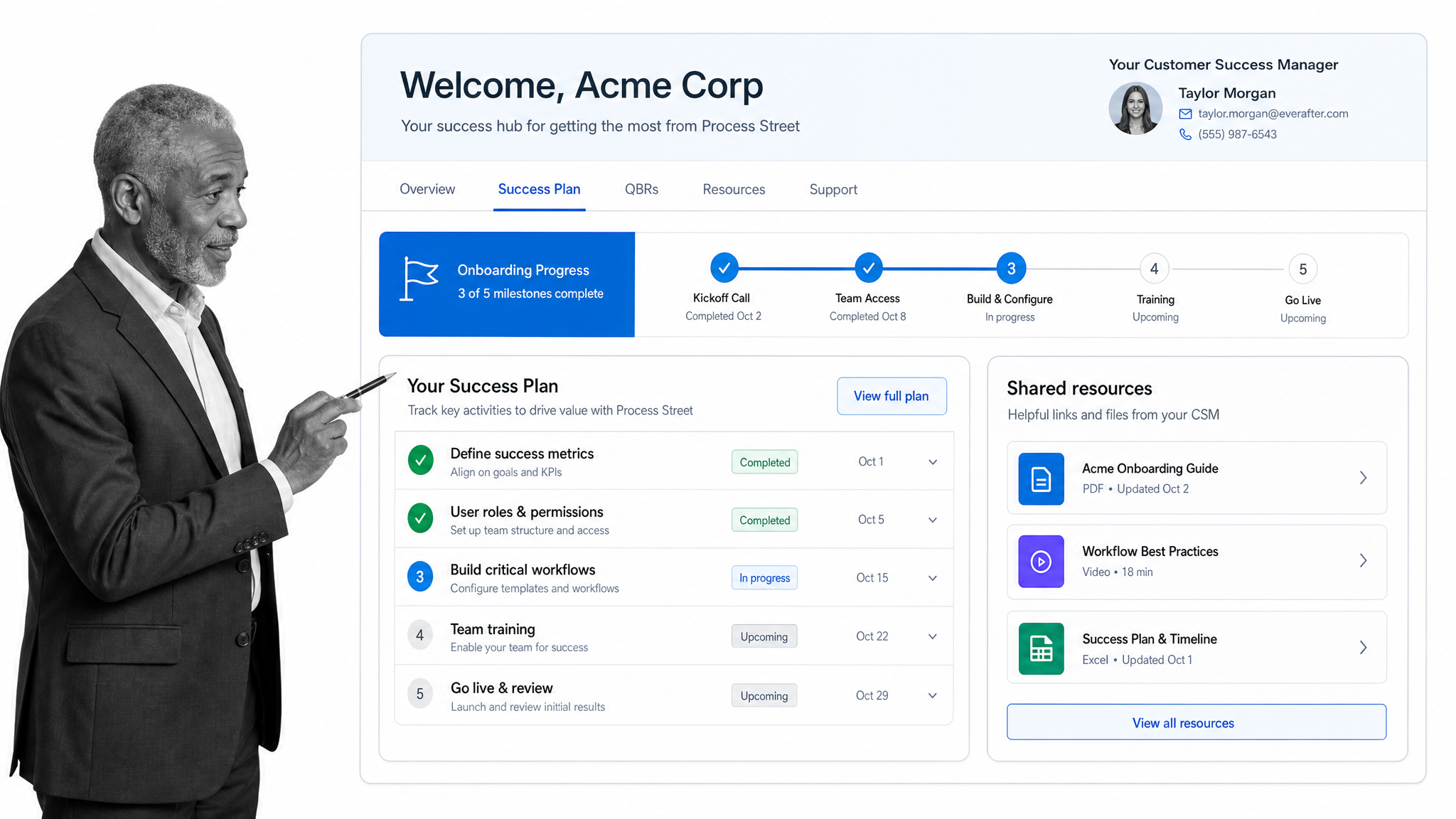Click the Completed badge for User roles & permissions
1456x819 pixels.
(764, 520)
